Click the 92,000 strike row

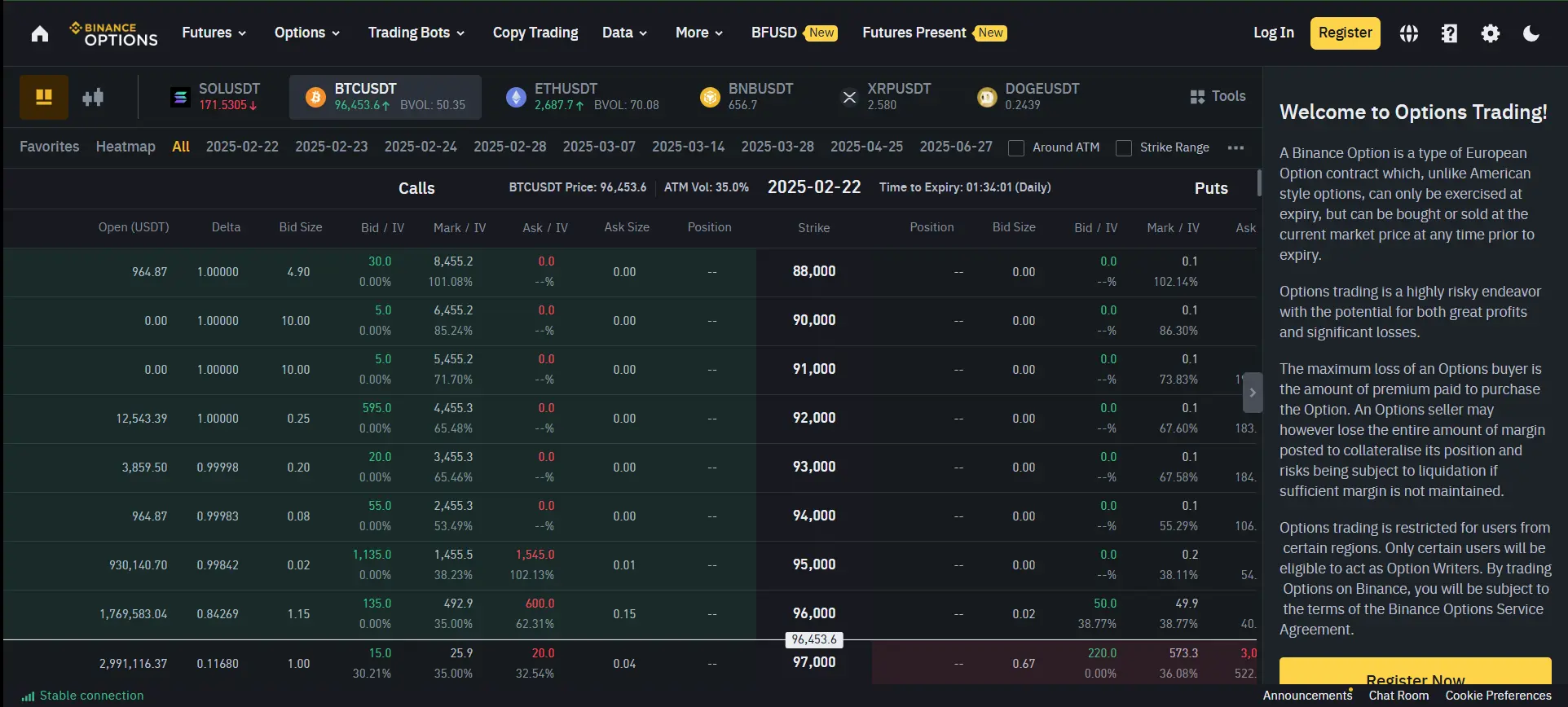631,419
